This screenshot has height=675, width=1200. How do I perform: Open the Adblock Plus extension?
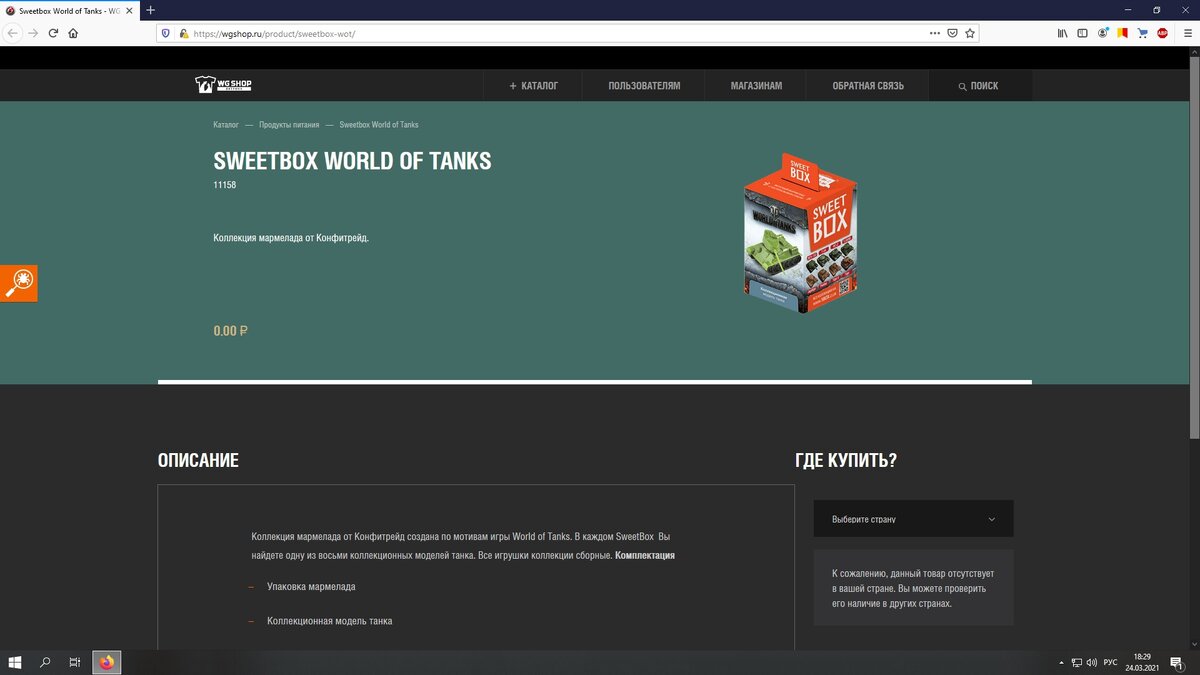[x=1162, y=33]
